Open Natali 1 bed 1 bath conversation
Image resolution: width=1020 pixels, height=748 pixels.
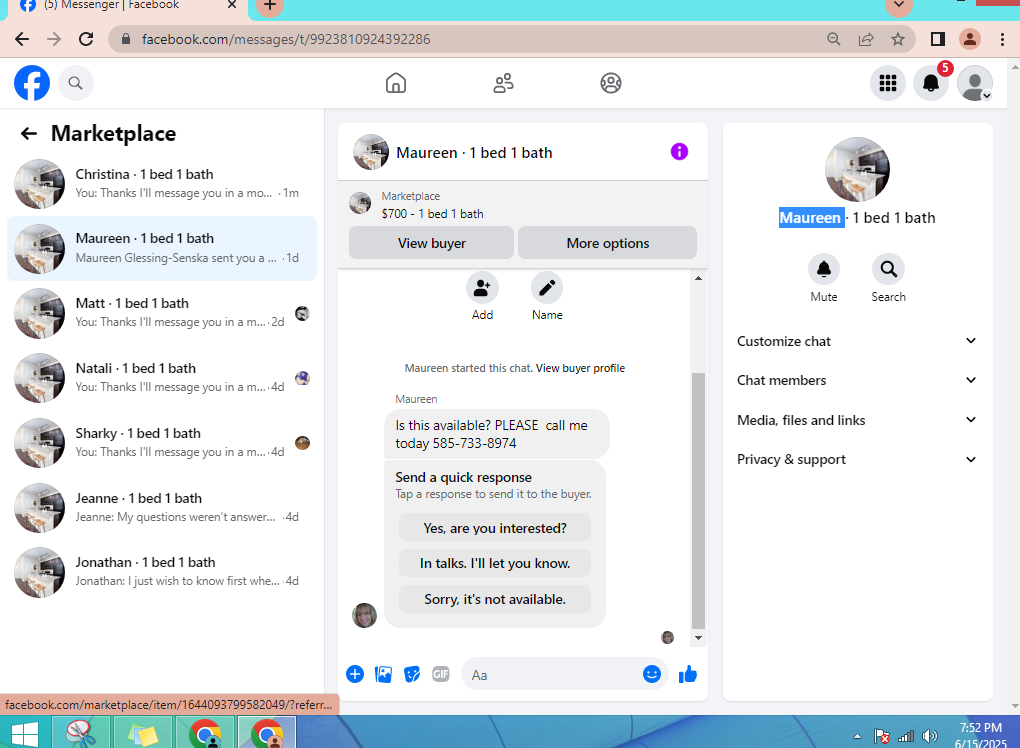162,378
